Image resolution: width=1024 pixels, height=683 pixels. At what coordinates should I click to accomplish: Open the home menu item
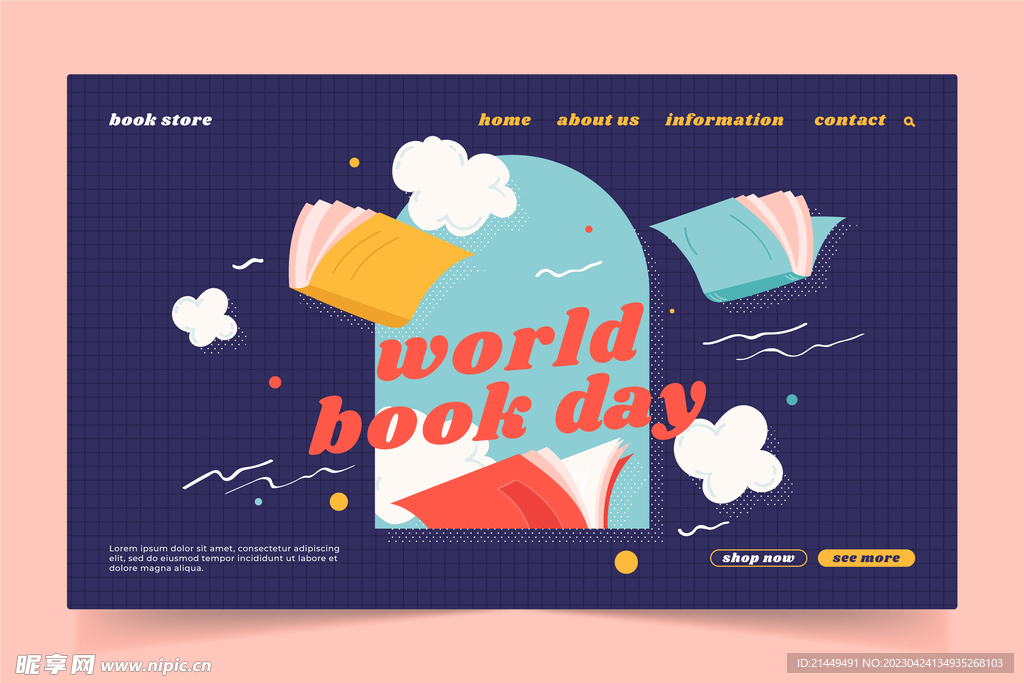coord(504,120)
